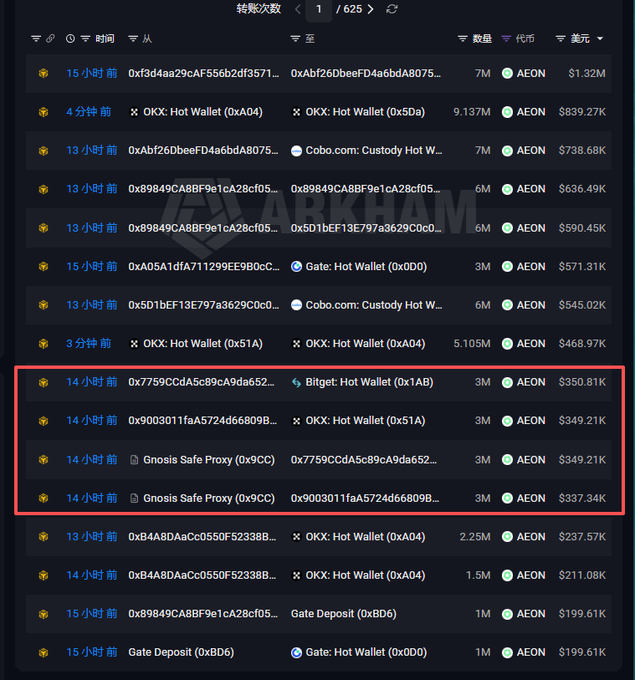Open the 4 分钟前 timestamp link
The height and width of the screenshot is (680, 635).
click(88, 112)
